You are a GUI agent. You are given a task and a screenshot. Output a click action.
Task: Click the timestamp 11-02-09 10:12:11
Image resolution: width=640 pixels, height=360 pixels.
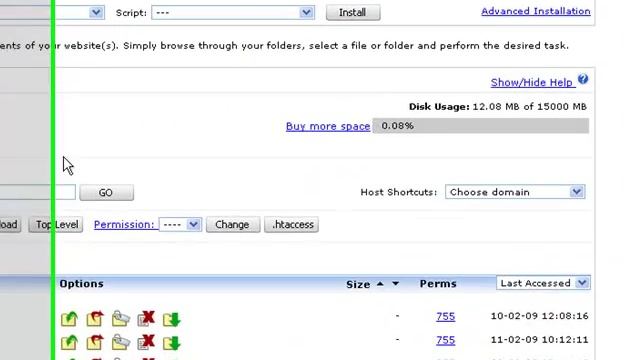539,340
